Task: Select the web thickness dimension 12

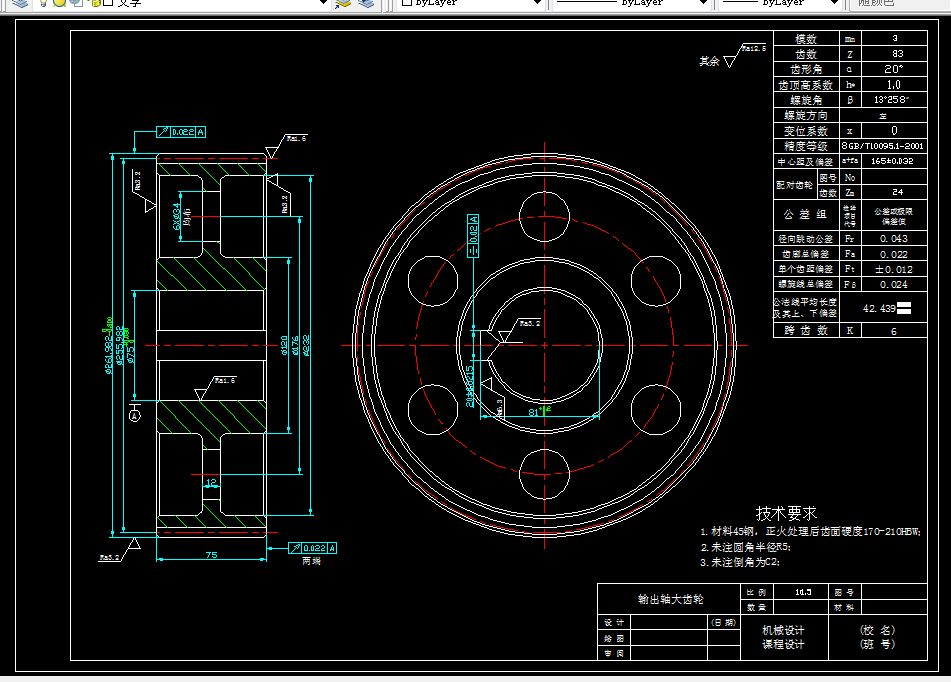Action: pos(211,483)
